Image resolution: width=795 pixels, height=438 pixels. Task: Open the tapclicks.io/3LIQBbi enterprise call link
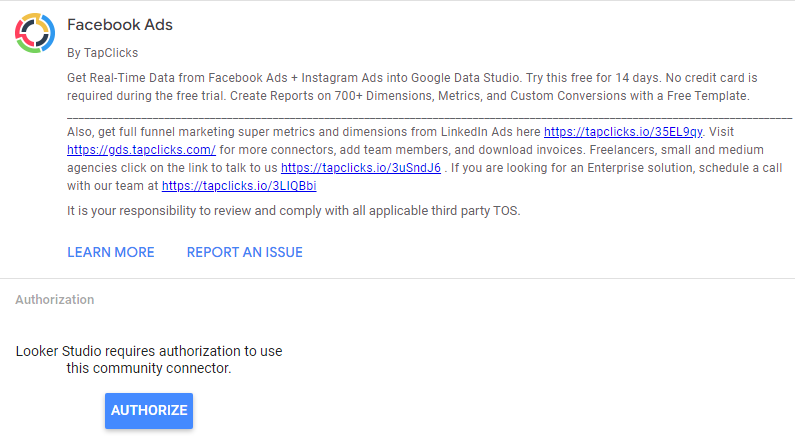point(239,186)
